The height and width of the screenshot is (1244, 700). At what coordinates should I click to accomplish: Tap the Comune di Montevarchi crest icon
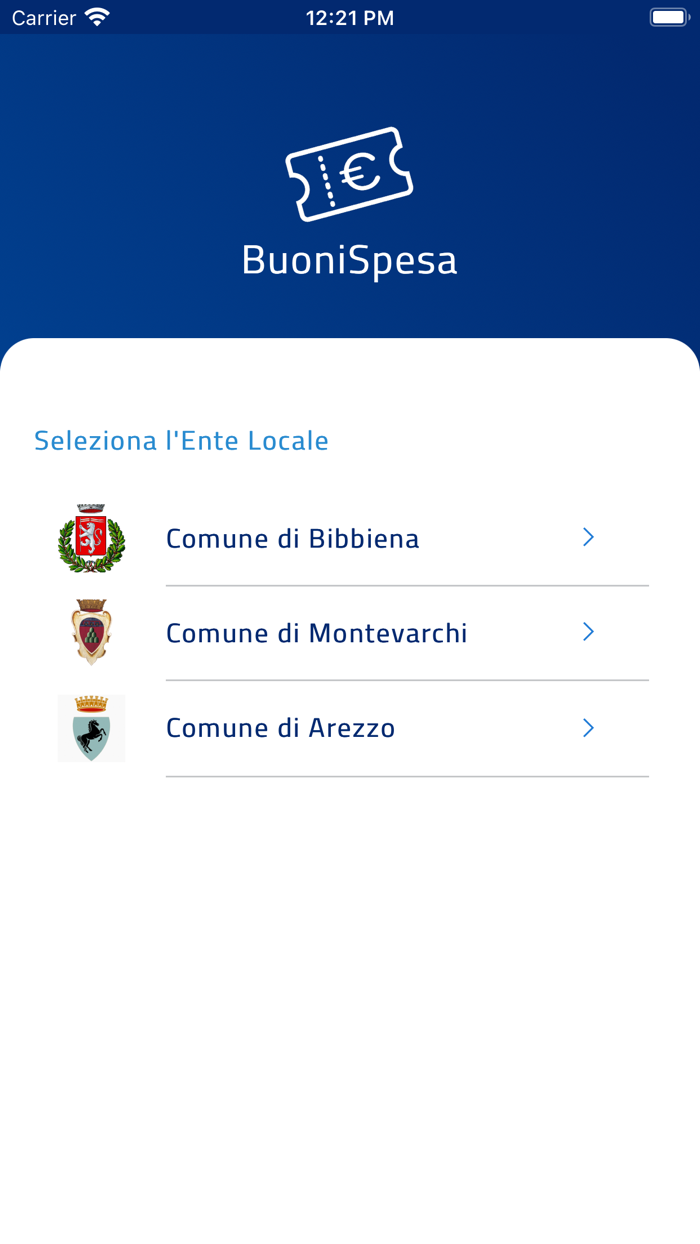[91, 631]
